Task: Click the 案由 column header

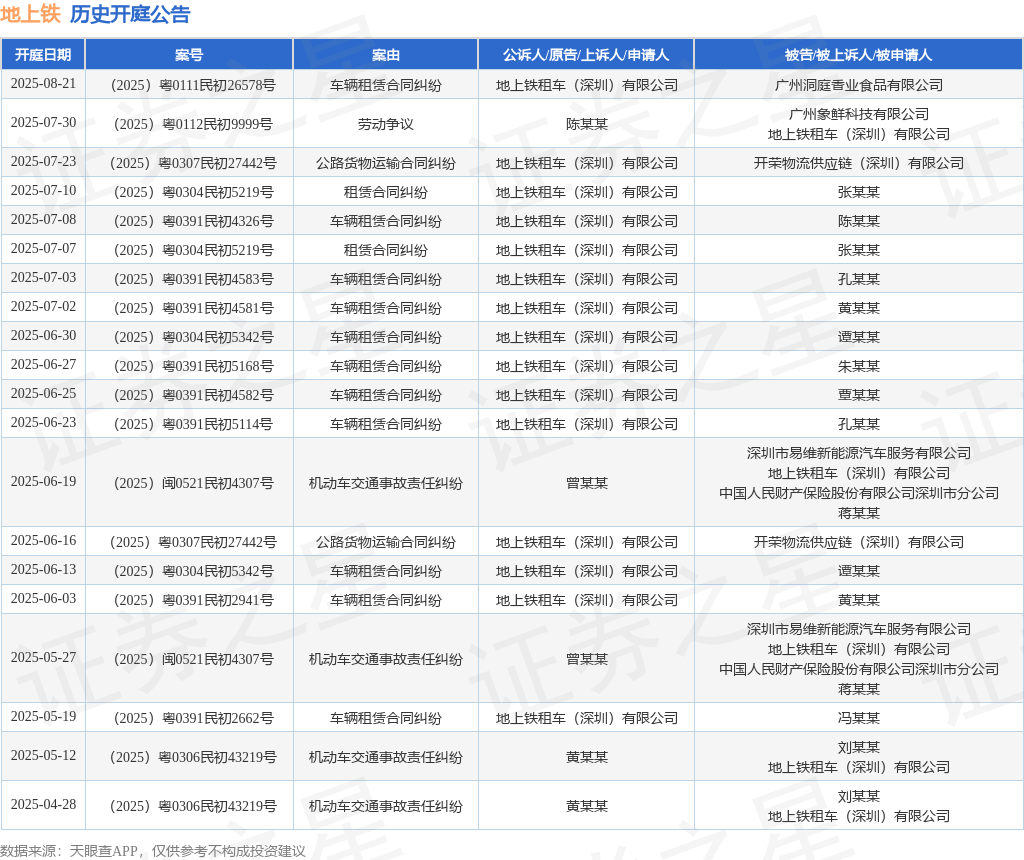Action: coord(385,55)
